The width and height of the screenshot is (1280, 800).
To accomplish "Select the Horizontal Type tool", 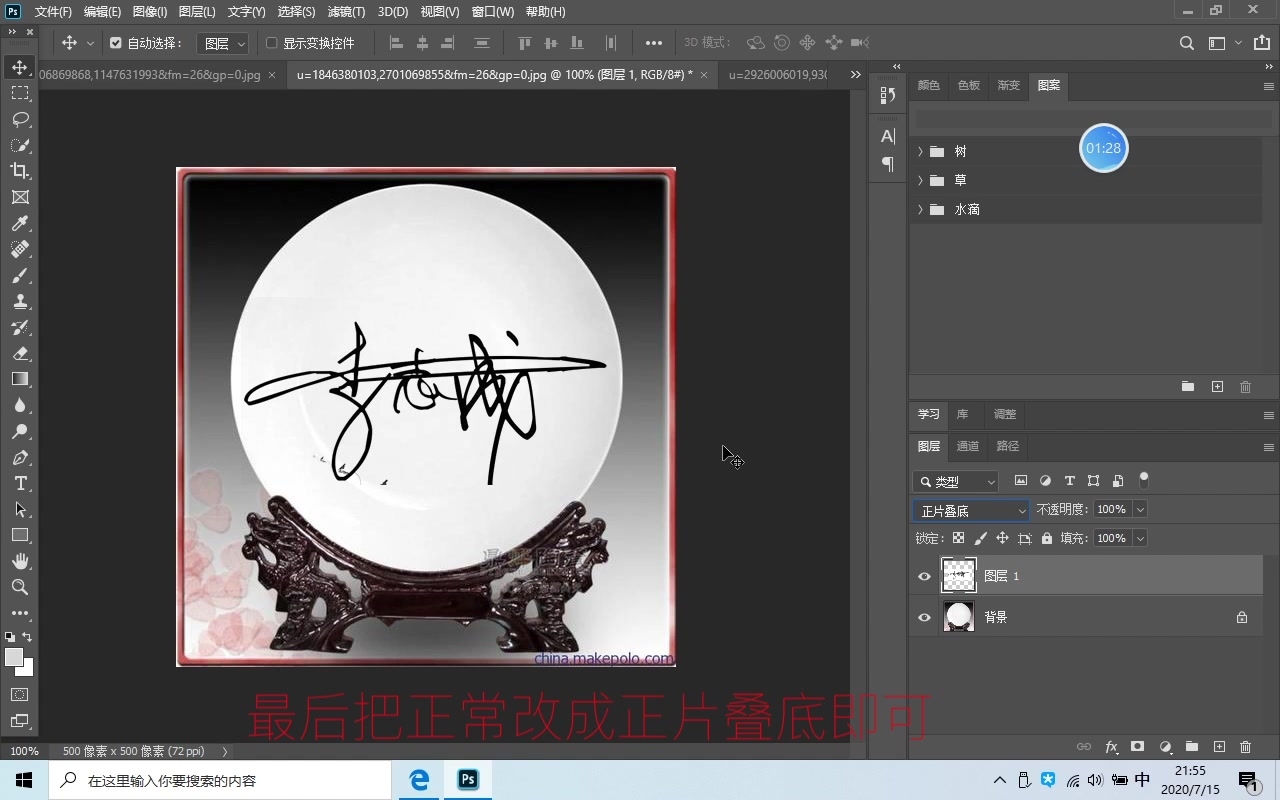I will coord(20,483).
